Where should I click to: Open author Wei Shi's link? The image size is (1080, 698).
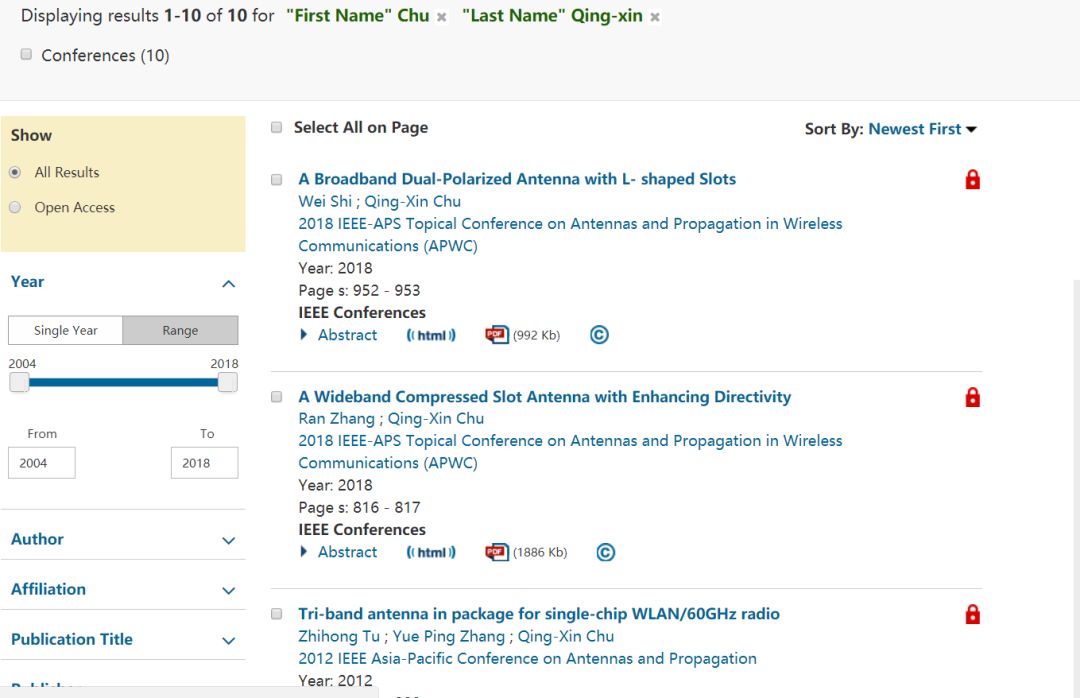tap(325, 202)
